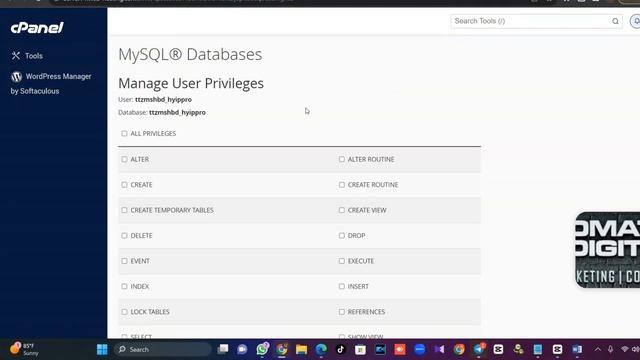640x360 pixels.
Task: Open File Explorer from the taskbar
Action: coord(302,349)
